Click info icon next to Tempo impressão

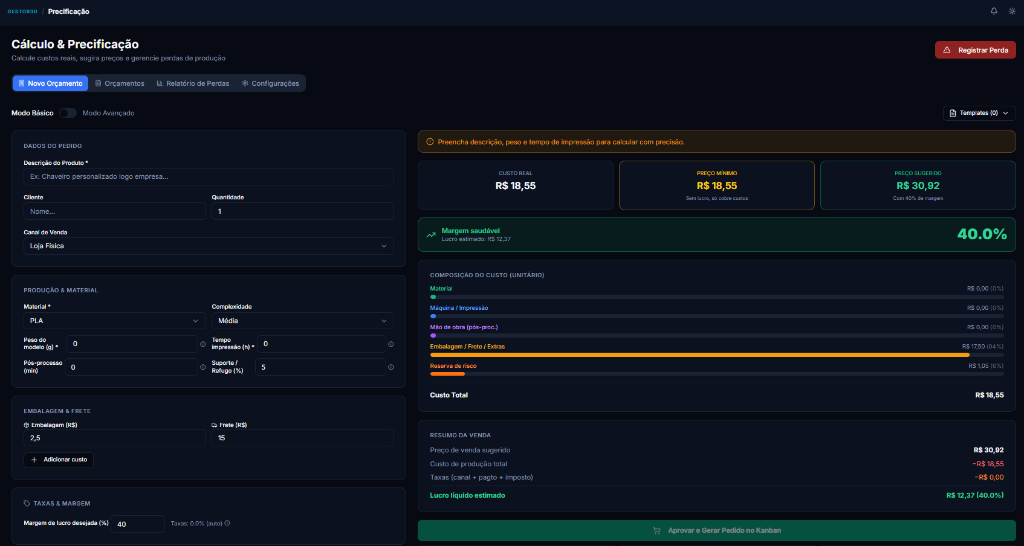coord(391,344)
